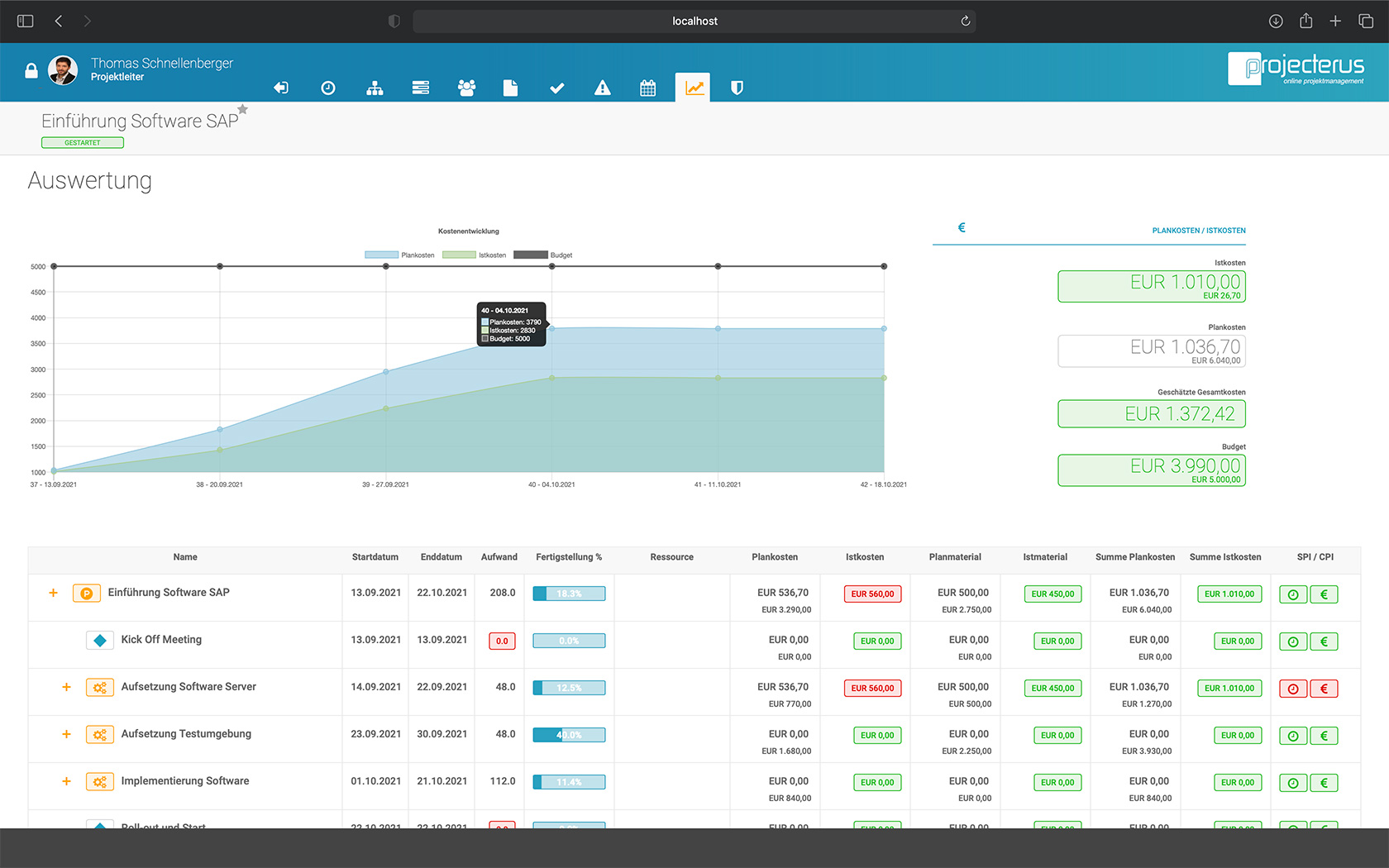Click the document file icon in navbar
This screenshot has height=868, width=1389.
point(510,88)
